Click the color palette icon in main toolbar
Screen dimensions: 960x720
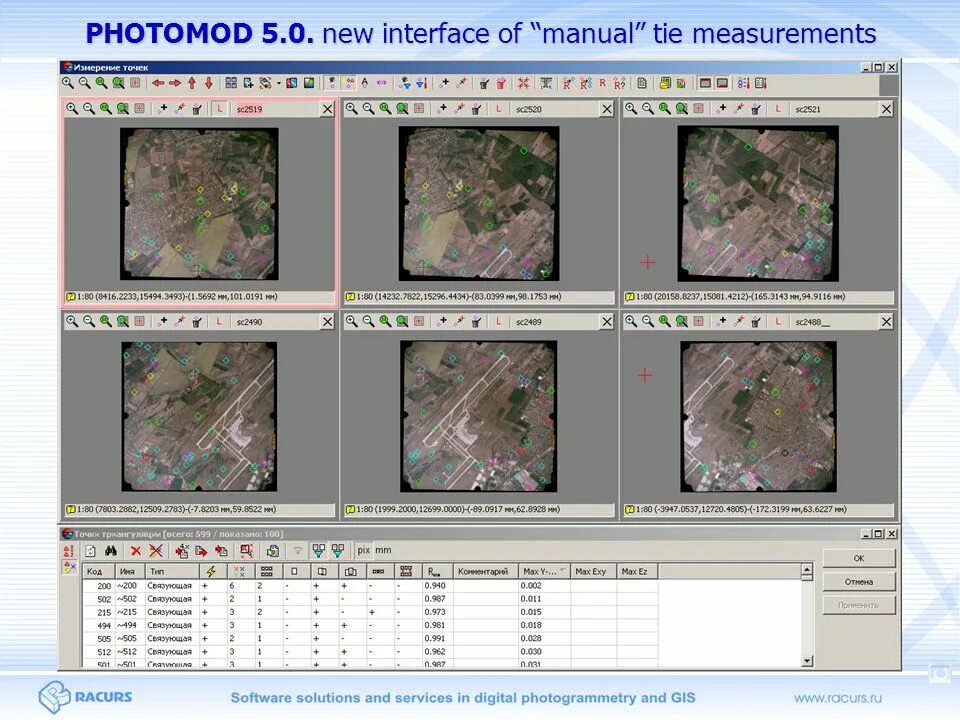coord(309,83)
